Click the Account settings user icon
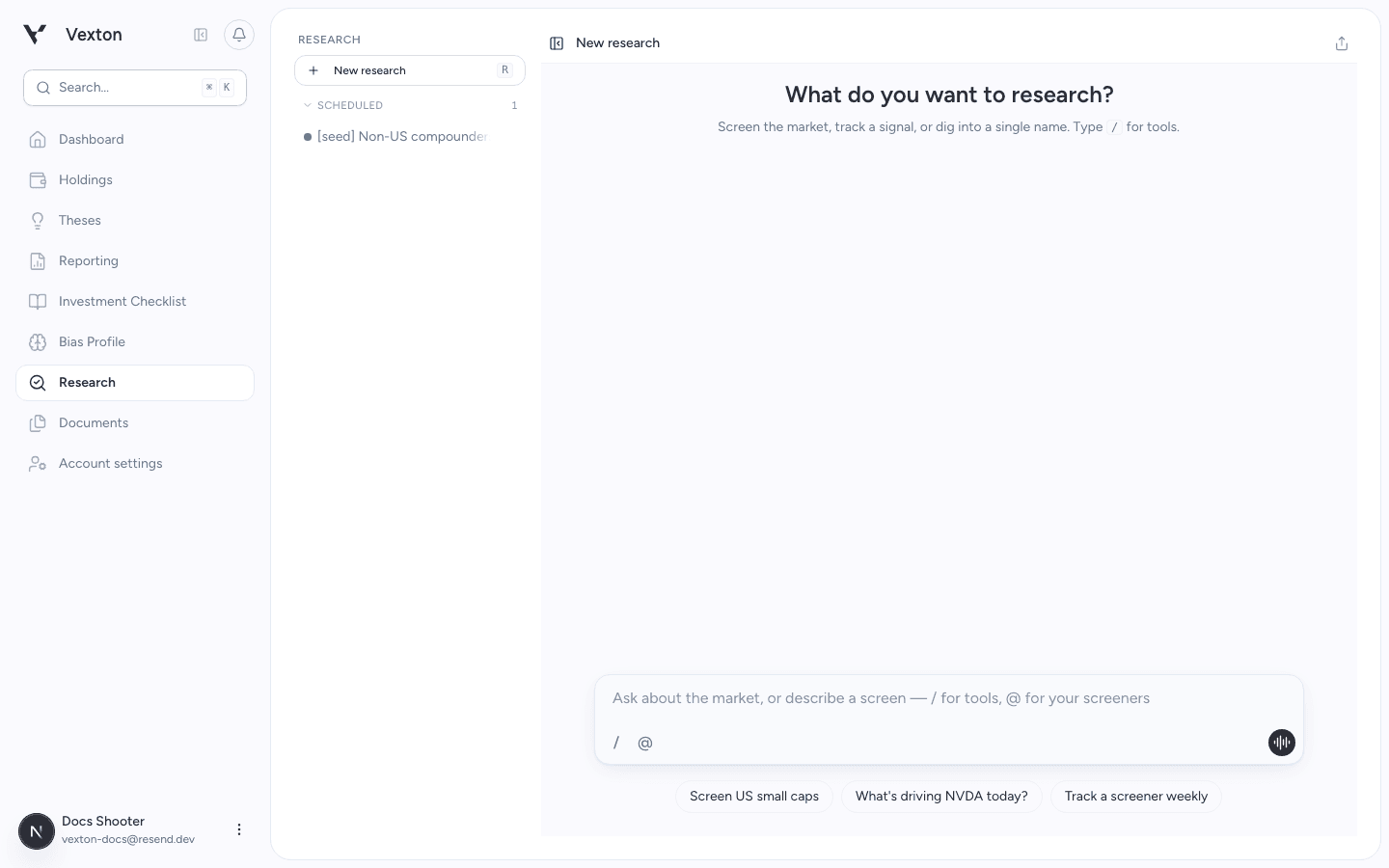Viewport: 1389px width, 868px height. click(38, 464)
